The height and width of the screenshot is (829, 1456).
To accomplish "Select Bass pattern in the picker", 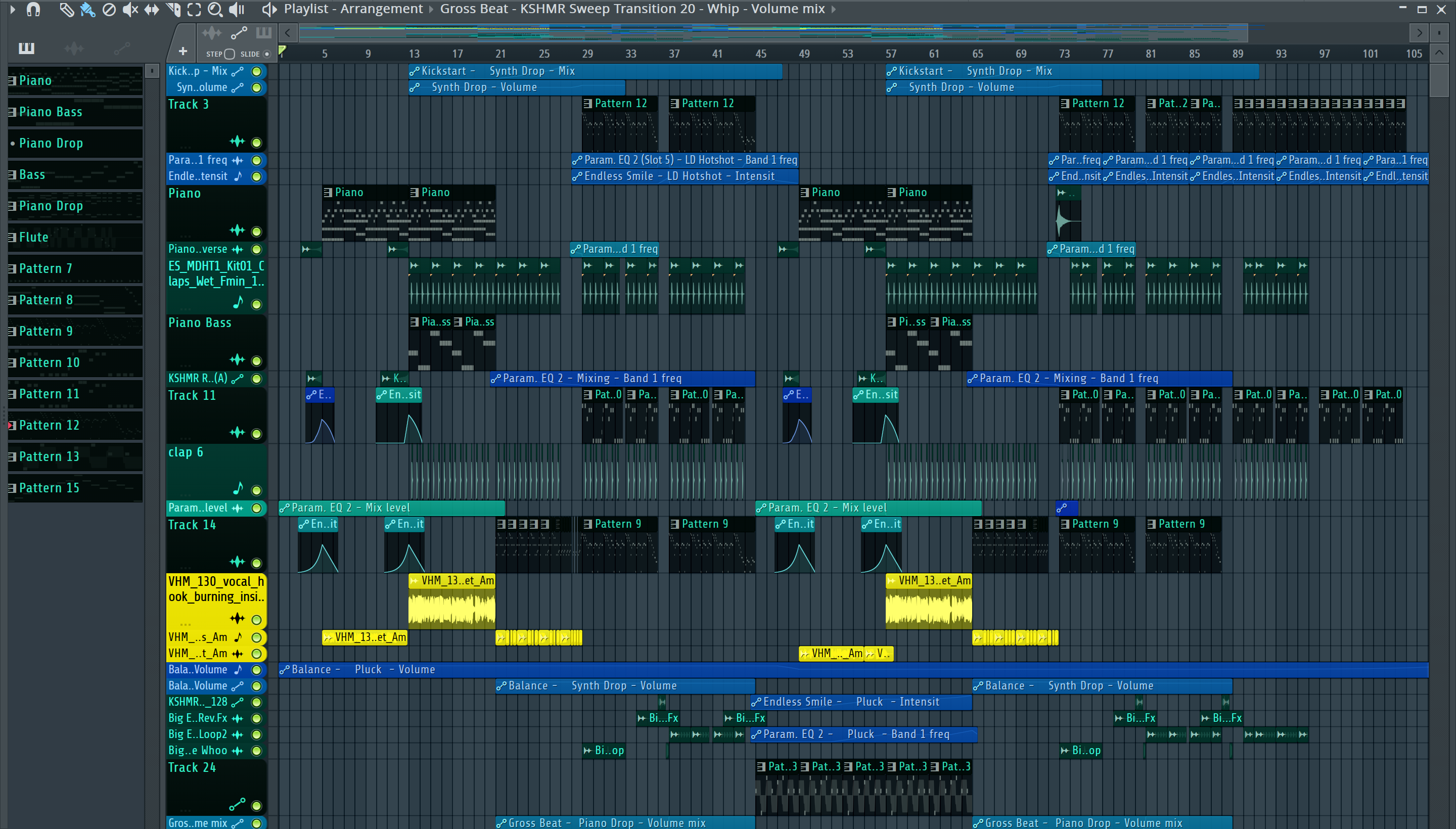I will pos(75,174).
